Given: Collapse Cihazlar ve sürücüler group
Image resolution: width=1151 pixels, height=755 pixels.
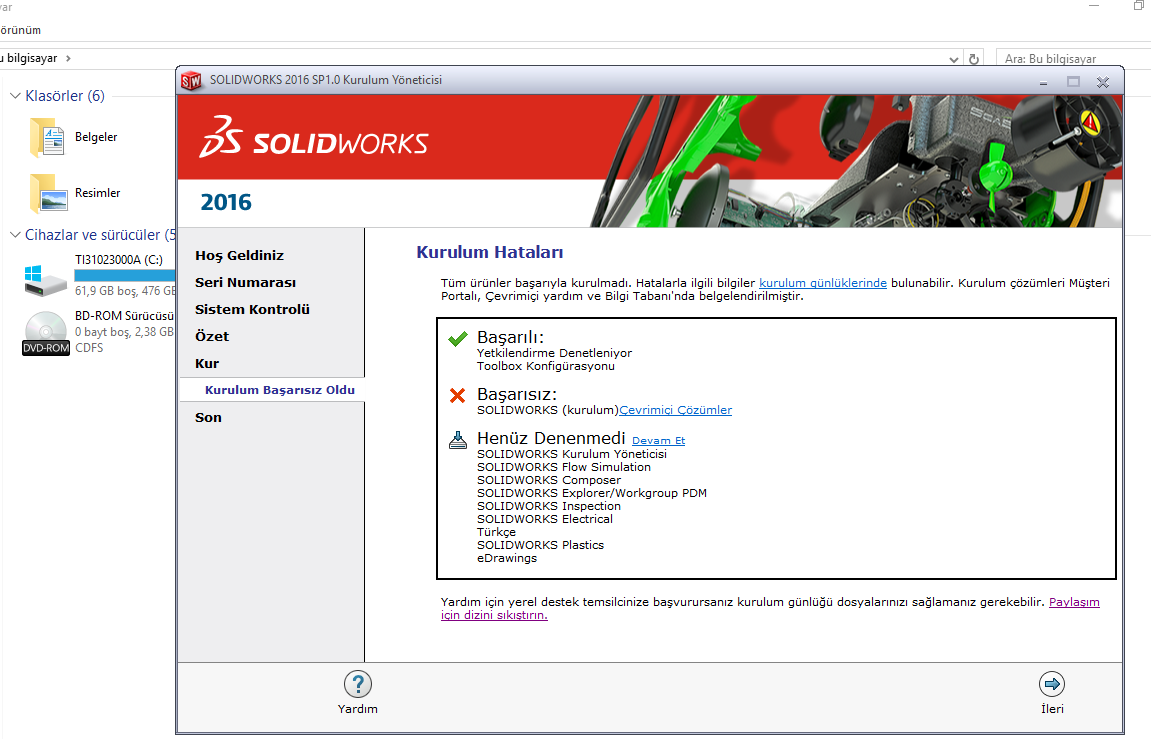Looking at the screenshot, I should click(15, 235).
